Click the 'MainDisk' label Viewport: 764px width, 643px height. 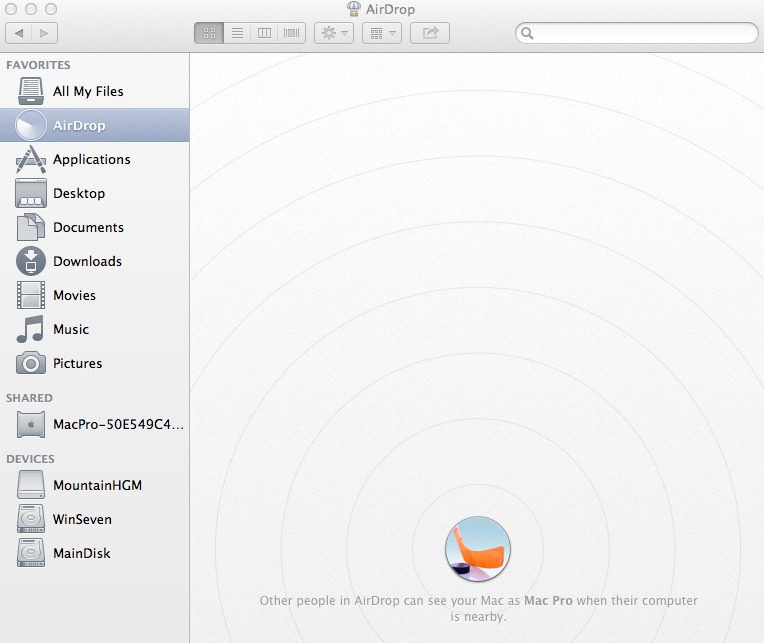pos(82,553)
